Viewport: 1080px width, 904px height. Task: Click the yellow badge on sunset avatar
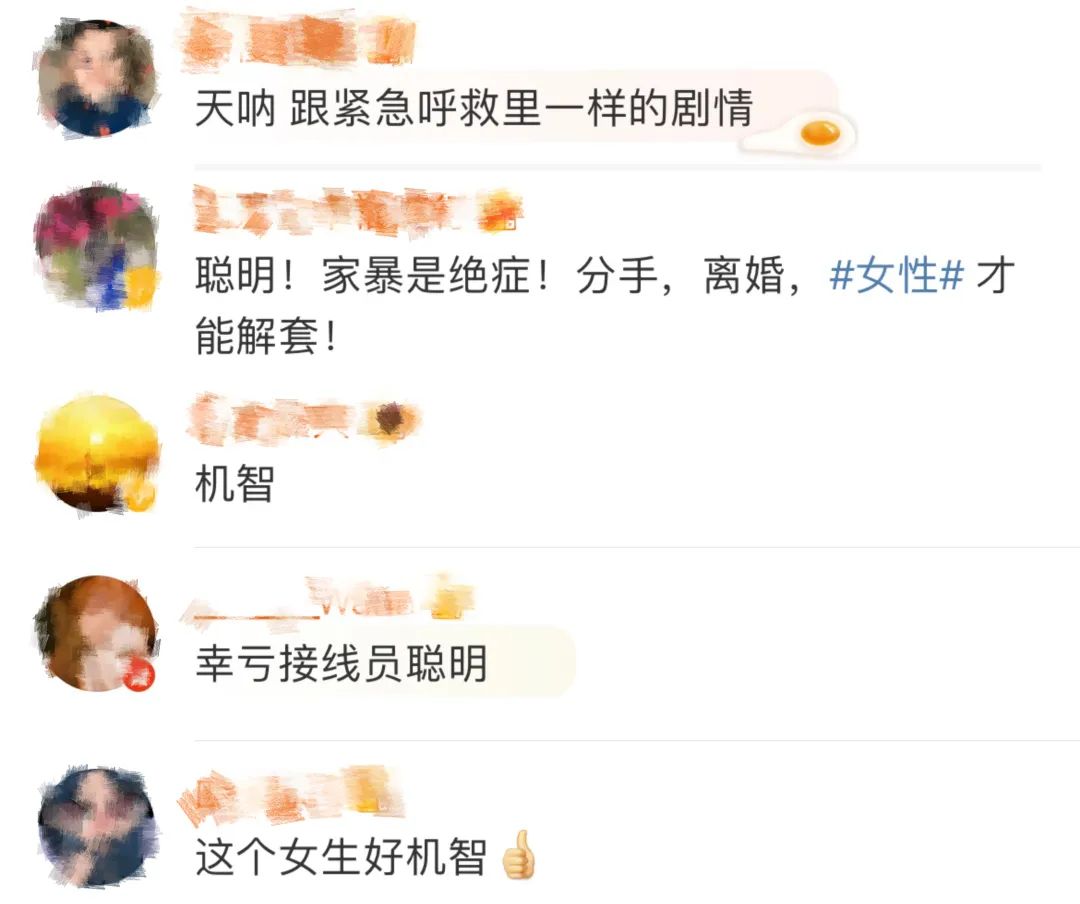139,495
